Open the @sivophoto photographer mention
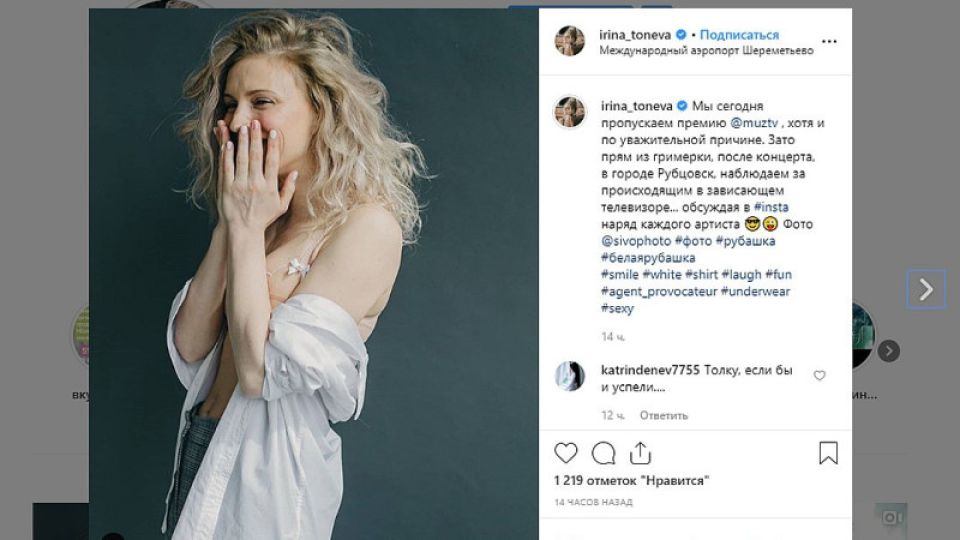This screenshot has height=540, width=960. pyautogui.click(x=636, y=241)
